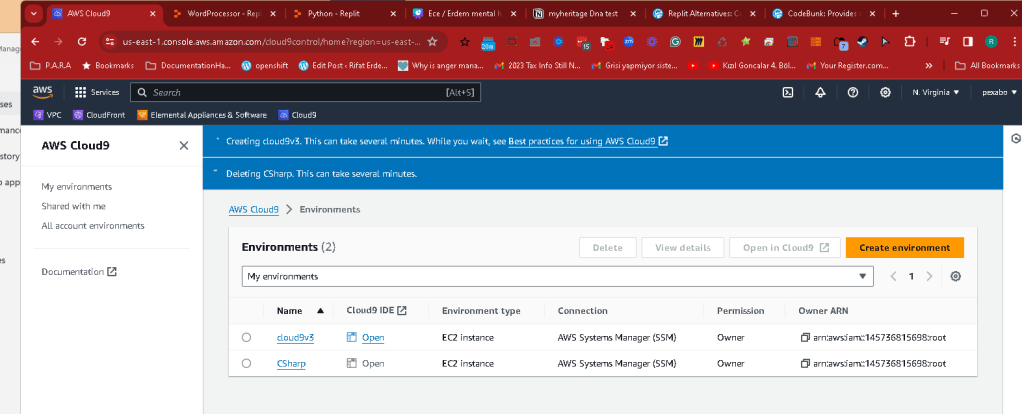
Task: Copy Owner ARN for cloud9v3 row
Action: (x=805, y=338)
